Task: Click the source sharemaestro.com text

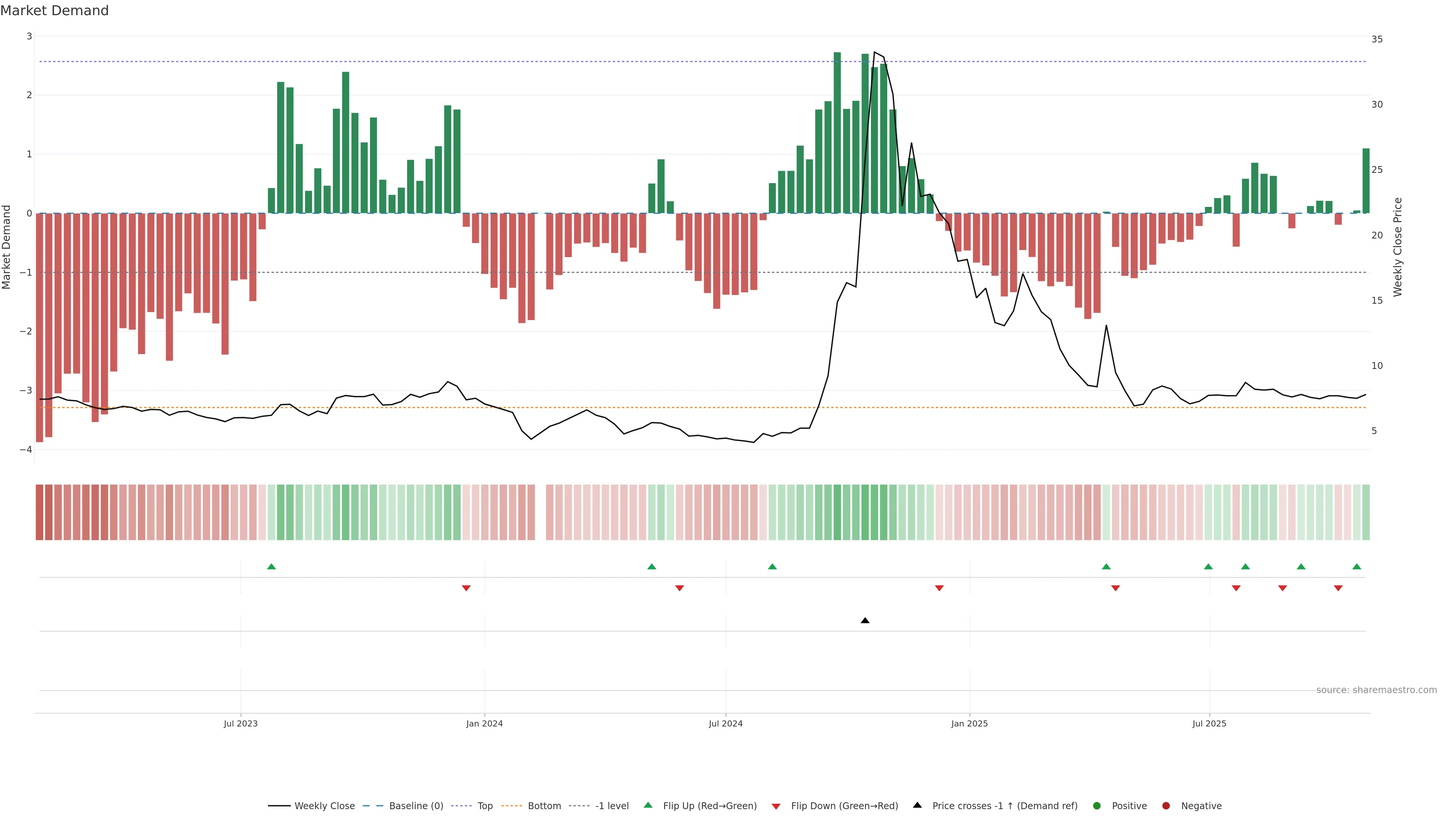Action: point(1376,690)
